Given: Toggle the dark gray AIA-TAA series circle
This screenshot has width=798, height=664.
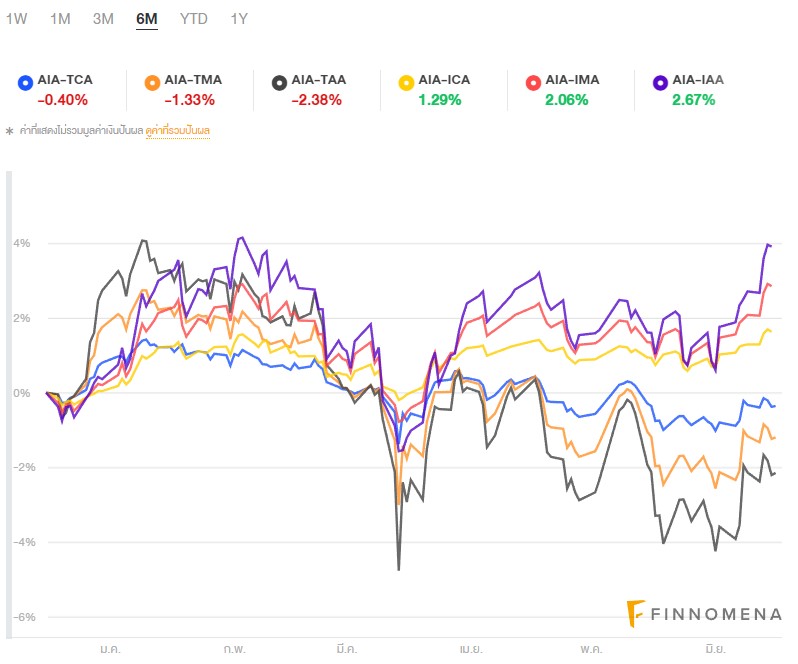Looking at the screenshot, I should [x=279, y=82].
